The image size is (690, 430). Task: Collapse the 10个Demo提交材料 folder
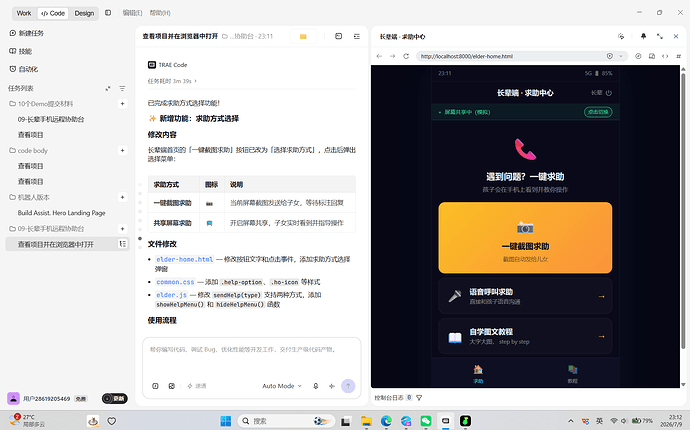pos(41,104)
